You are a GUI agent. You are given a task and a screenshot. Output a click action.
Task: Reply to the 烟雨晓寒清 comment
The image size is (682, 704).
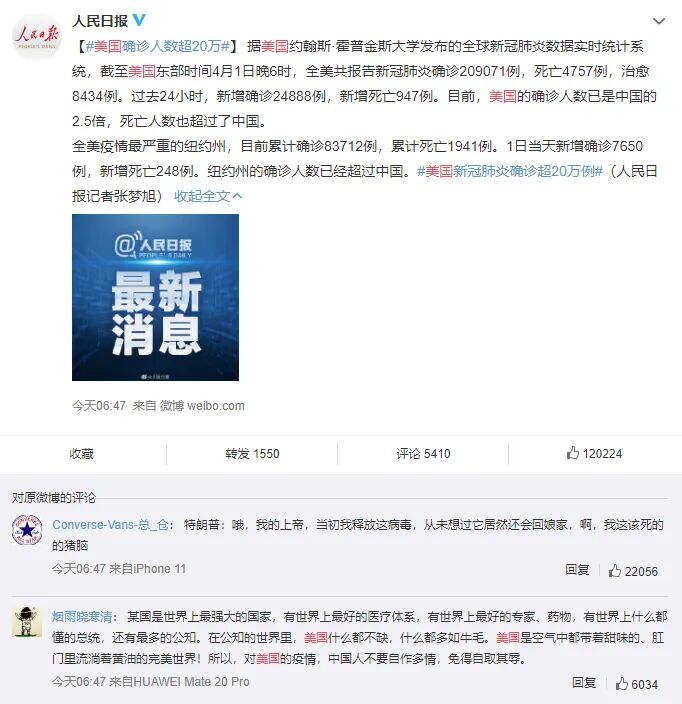584,683
